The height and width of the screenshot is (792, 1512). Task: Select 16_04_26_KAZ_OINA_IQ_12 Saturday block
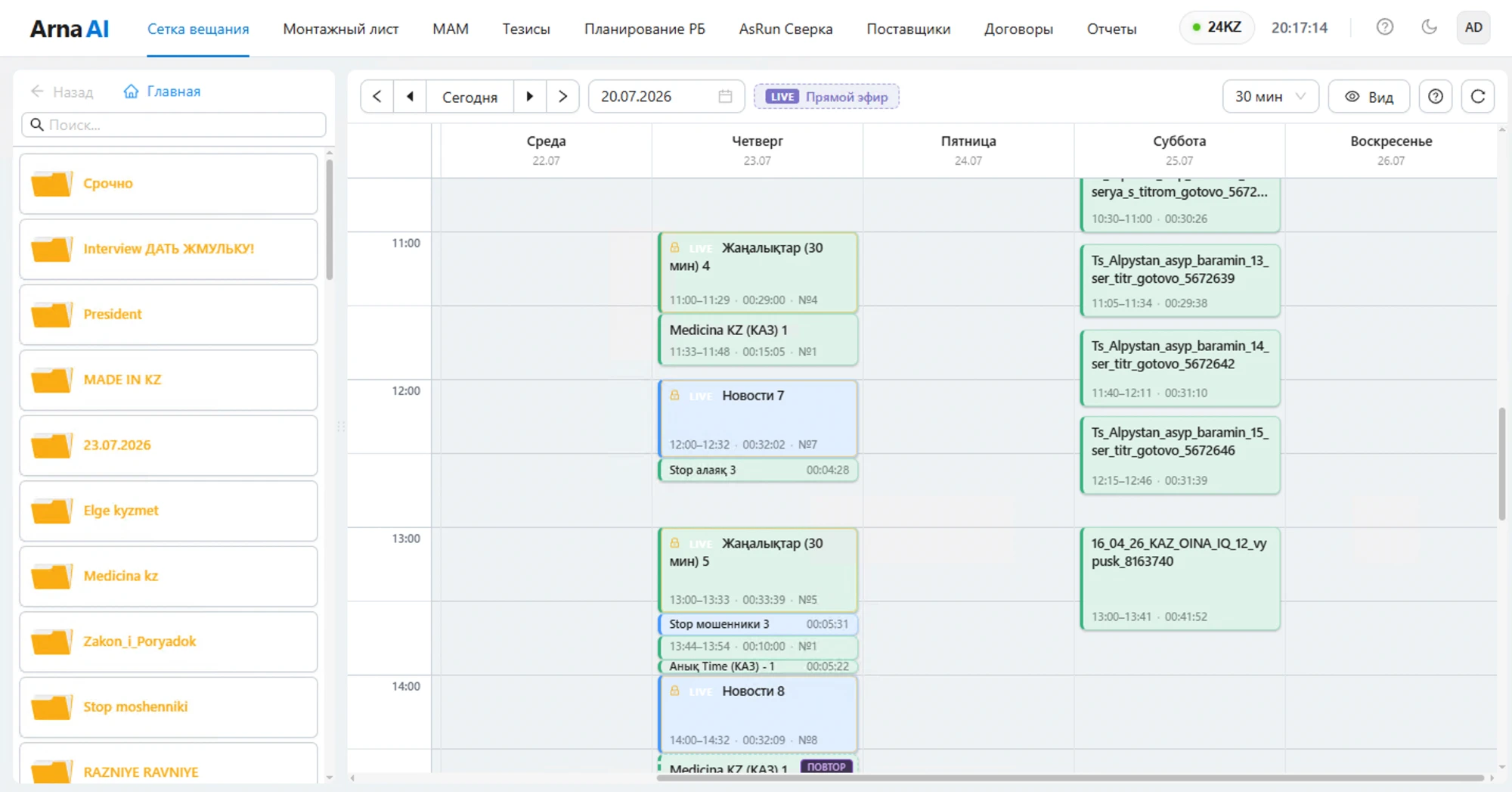1180,579
